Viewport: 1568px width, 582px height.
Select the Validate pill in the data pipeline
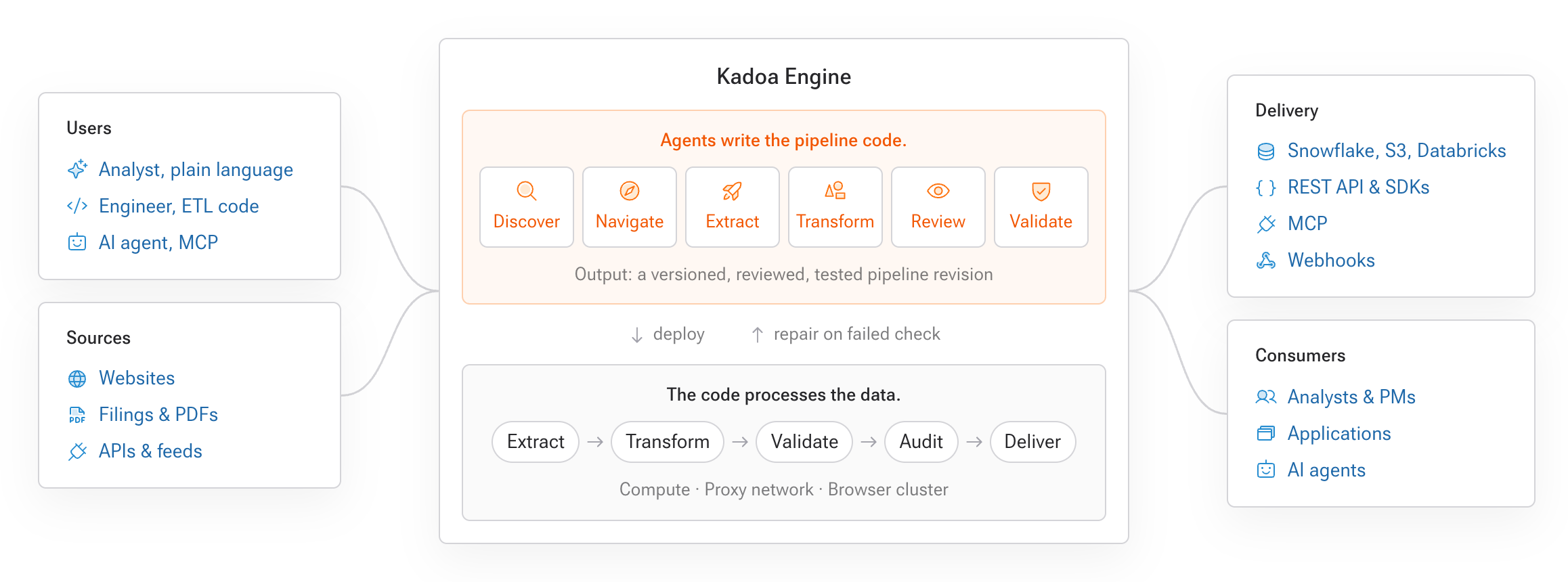point(804,442)
